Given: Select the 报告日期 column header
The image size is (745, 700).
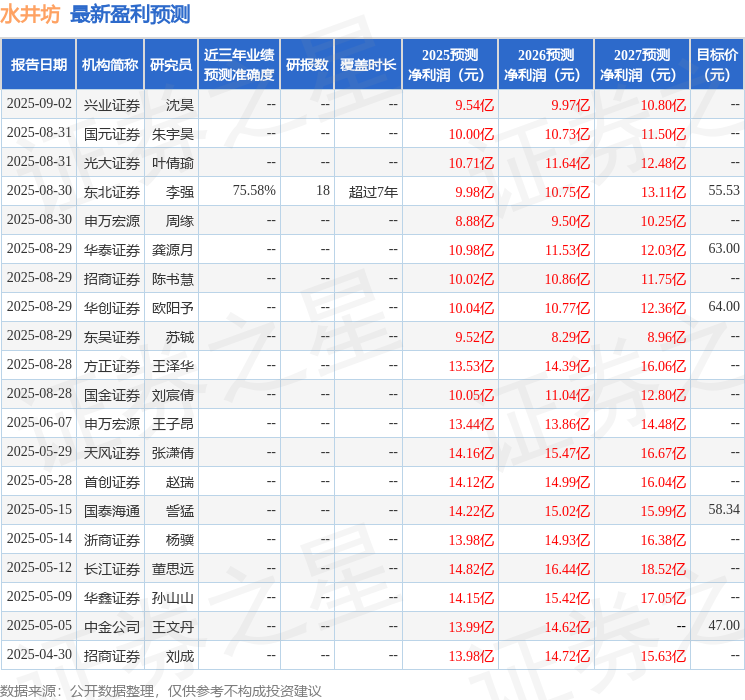Looking at the screenshot, I should tap(38, 65).
